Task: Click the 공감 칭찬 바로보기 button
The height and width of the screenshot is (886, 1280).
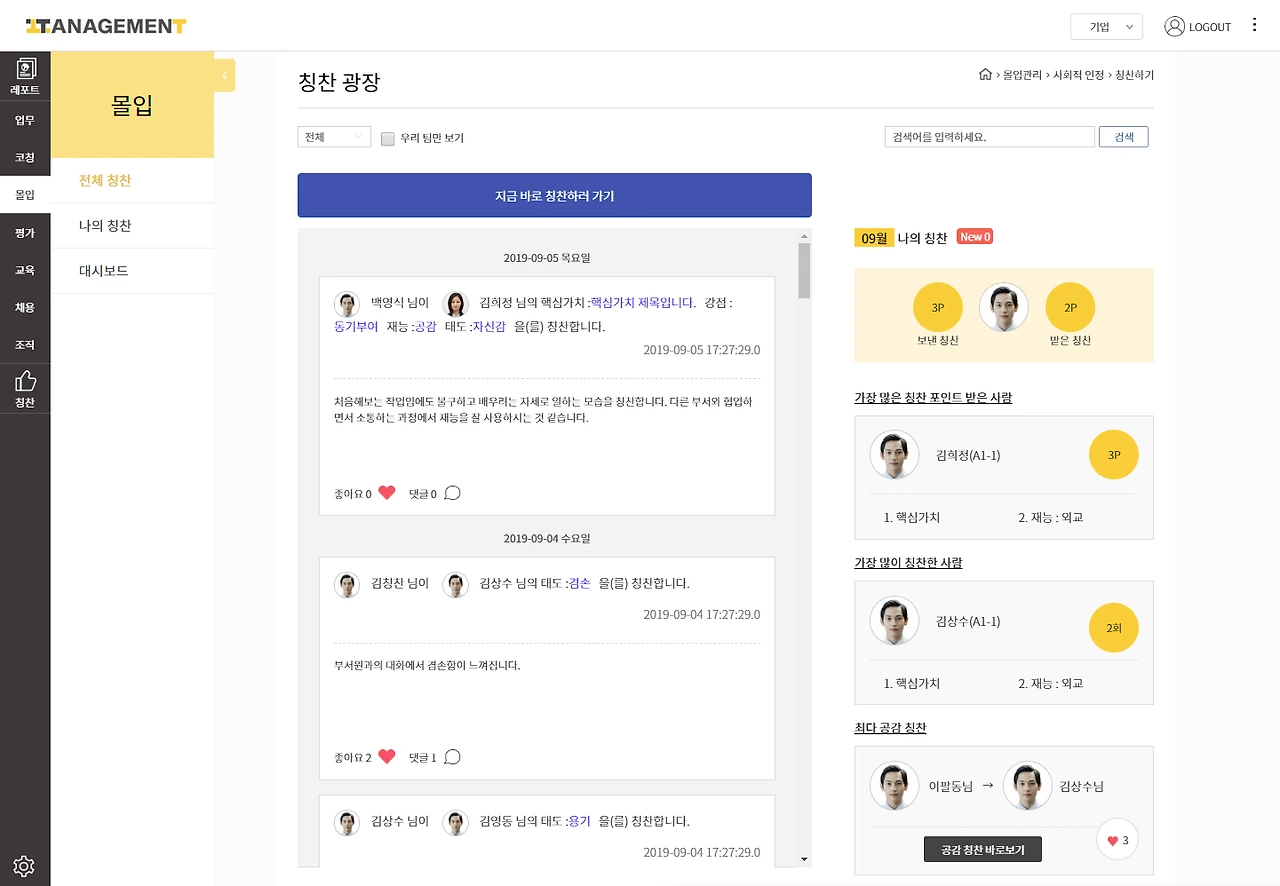Action: pyautogui.click(x=983, y=848)
